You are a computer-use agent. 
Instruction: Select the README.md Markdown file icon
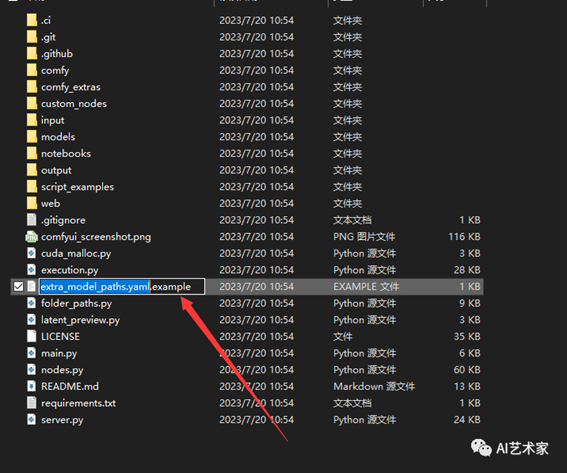tap(31, 386)
